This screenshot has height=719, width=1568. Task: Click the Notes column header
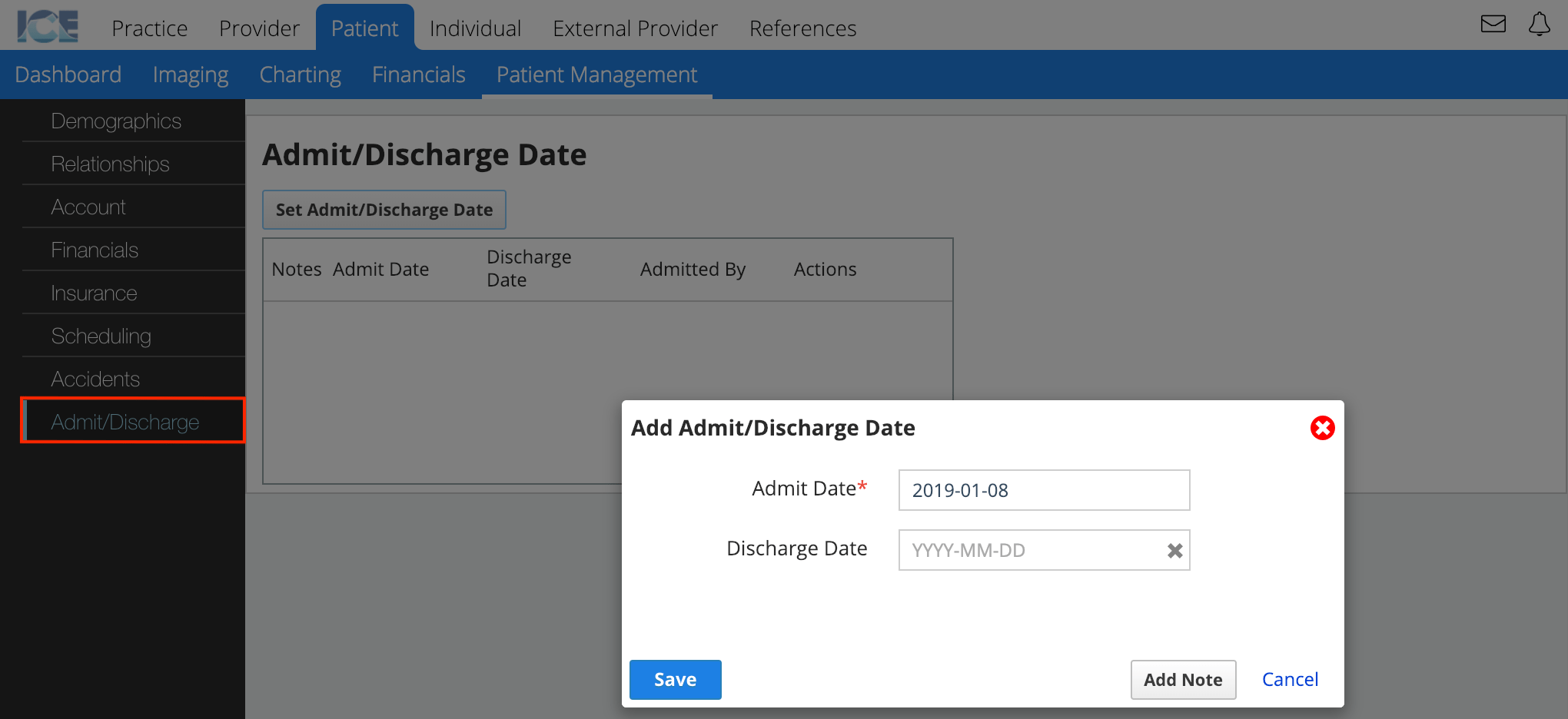(297, 270)
